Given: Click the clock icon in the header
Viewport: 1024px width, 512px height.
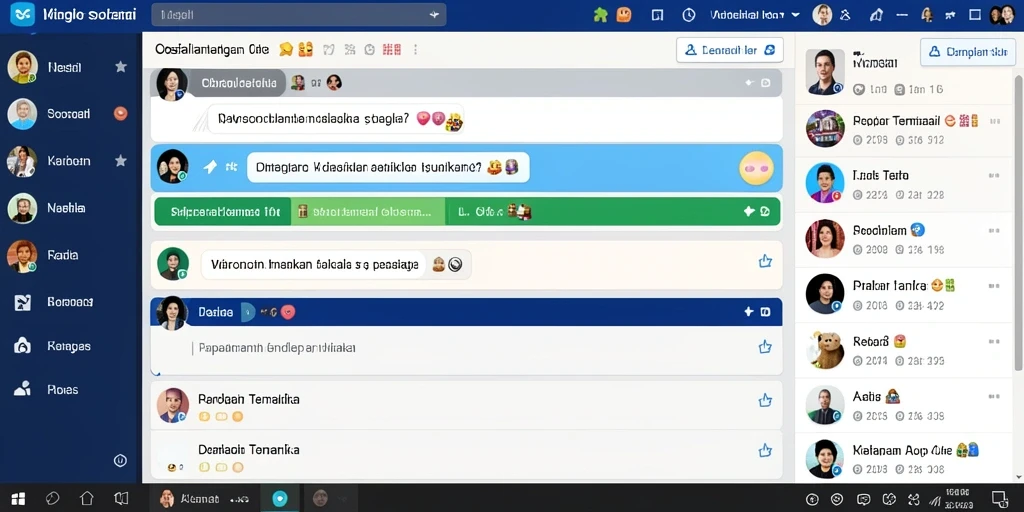Looking at the screenshot, I should tap(688, 15).
